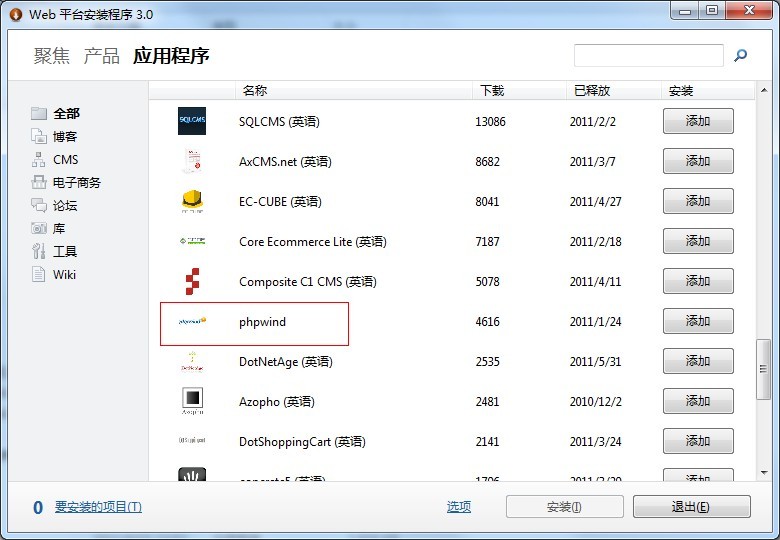Click the 退出(E) exit button
The image size is (780, 540).
(x=691, y=507)
